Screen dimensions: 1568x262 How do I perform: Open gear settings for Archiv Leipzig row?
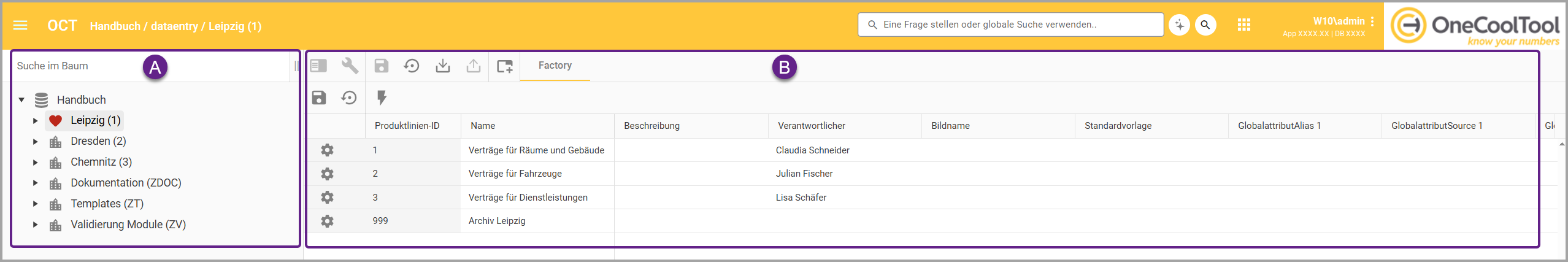pyautogui.click(x=328, y=221)
